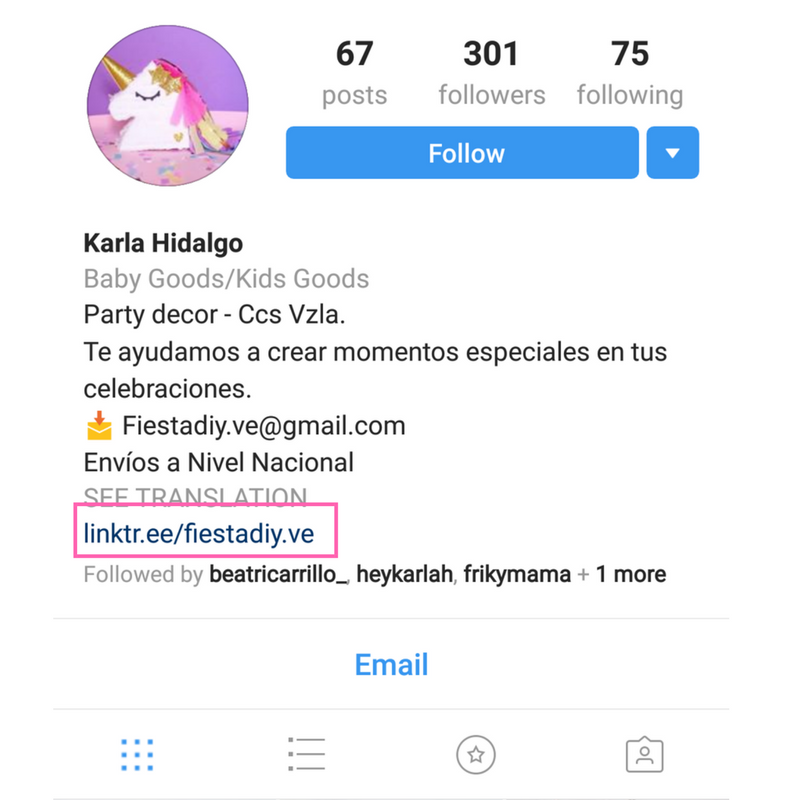View the 75 following list

point(630,74)
